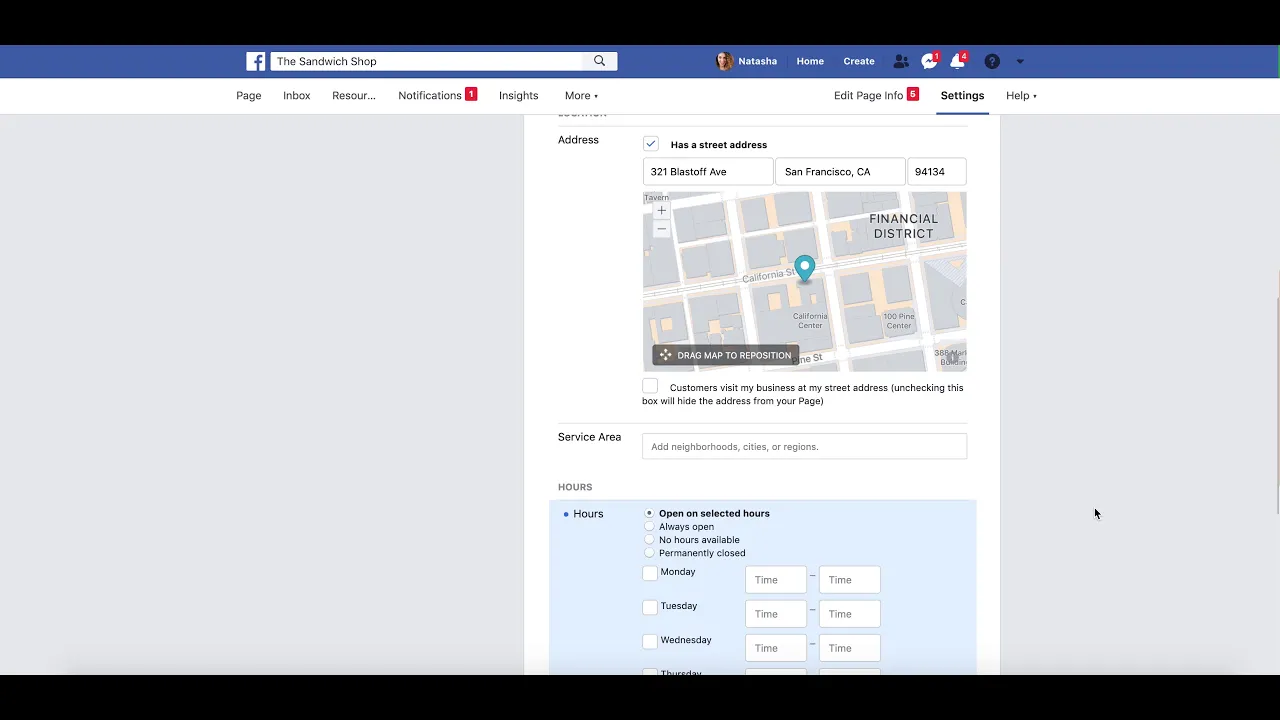Screen dimensions: 1280x720
Task: Select No hours available option
Action: pyautogui.click(x=650, y=540)
